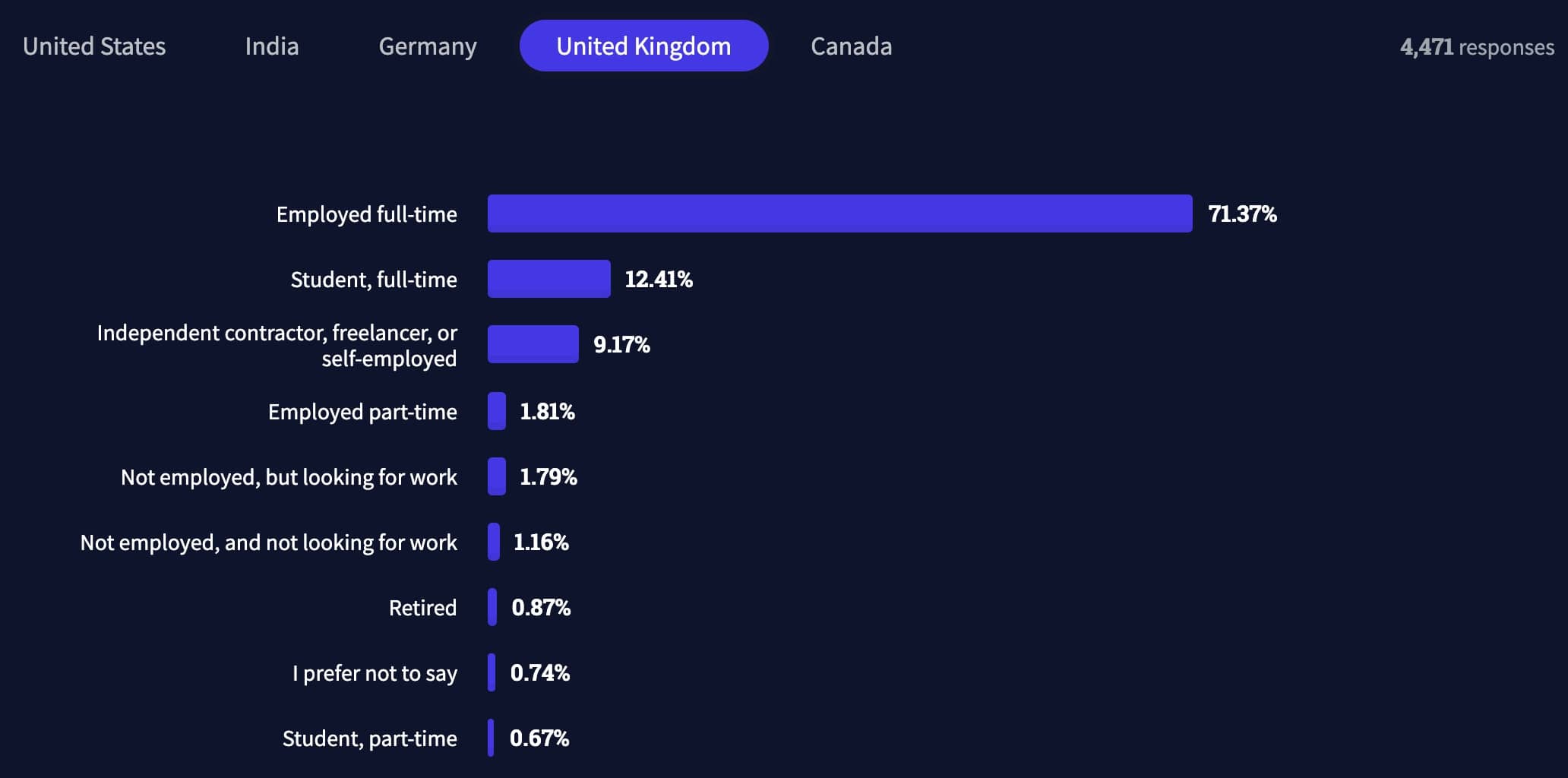Viewport: 1568px width, 778px height.
Task: Click the 'Employed full-time' category label
Action: point(366,214)
